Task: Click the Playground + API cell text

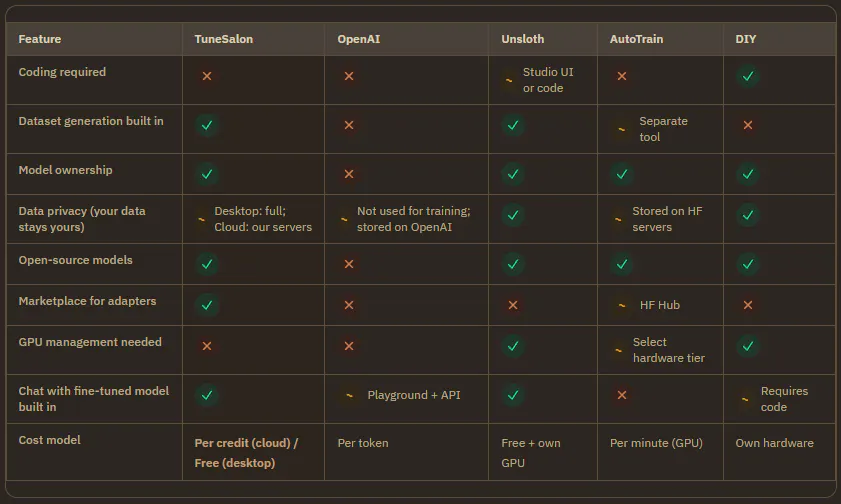Action: click(x=414, y=395)
